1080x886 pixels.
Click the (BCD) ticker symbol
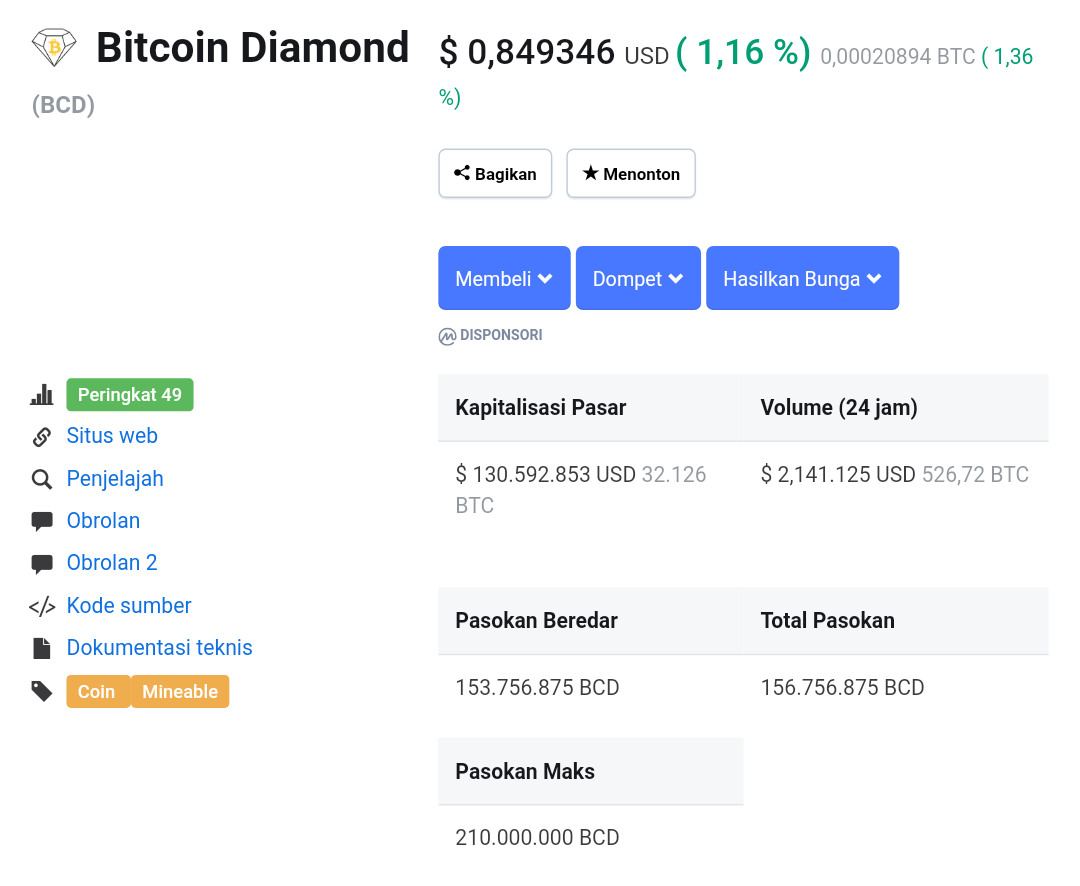pyautogui.click(x=63, y=105)
